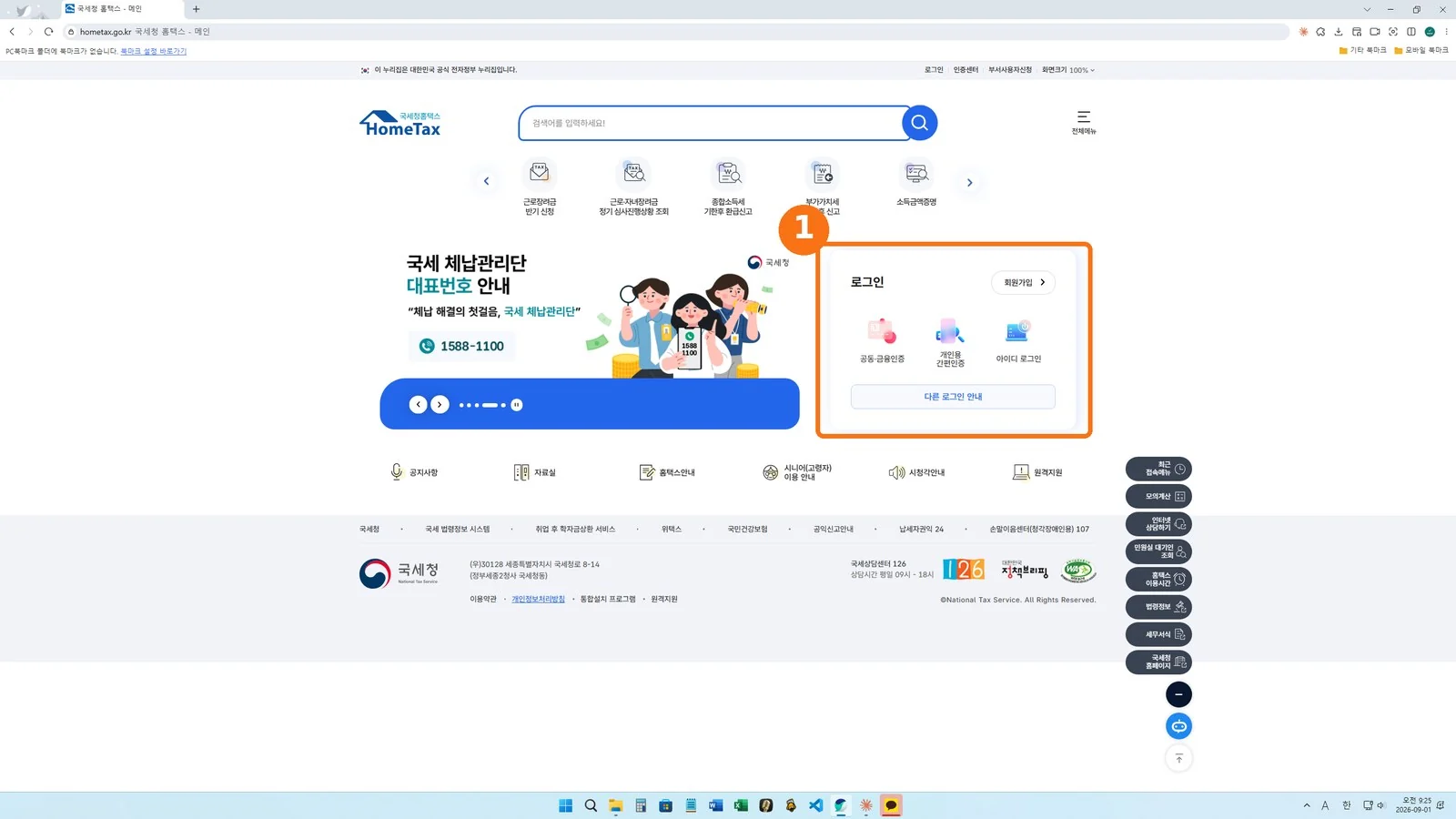Click the blue search magnifier button
The image size is (1456, 819).
919,123
